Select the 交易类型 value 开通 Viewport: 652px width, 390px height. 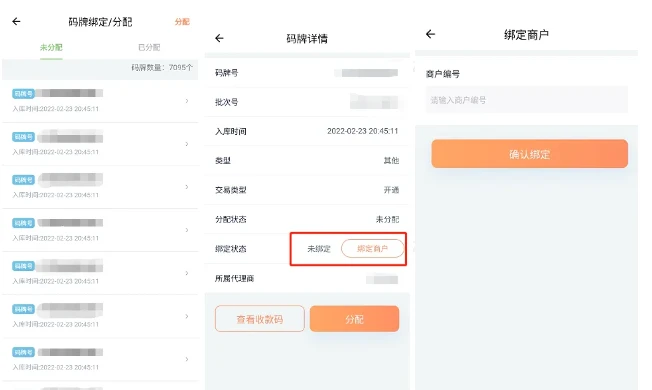click(x=391, y=190)
